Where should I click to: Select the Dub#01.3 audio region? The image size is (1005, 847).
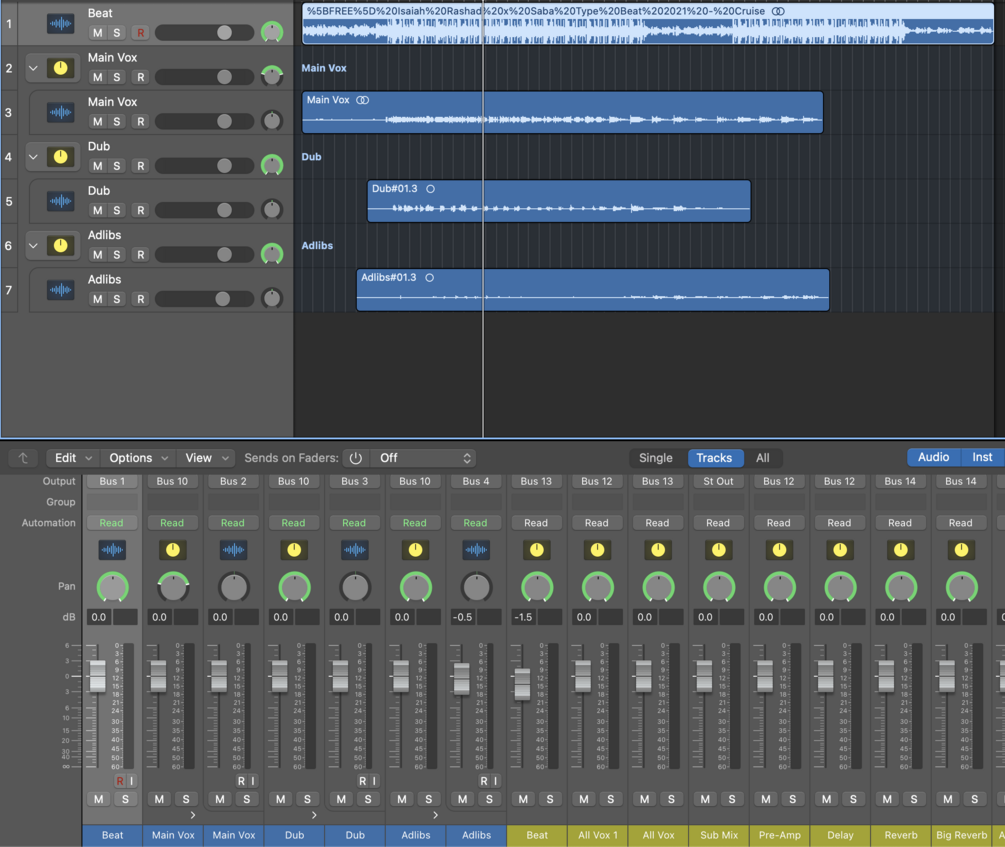[559, 201]
